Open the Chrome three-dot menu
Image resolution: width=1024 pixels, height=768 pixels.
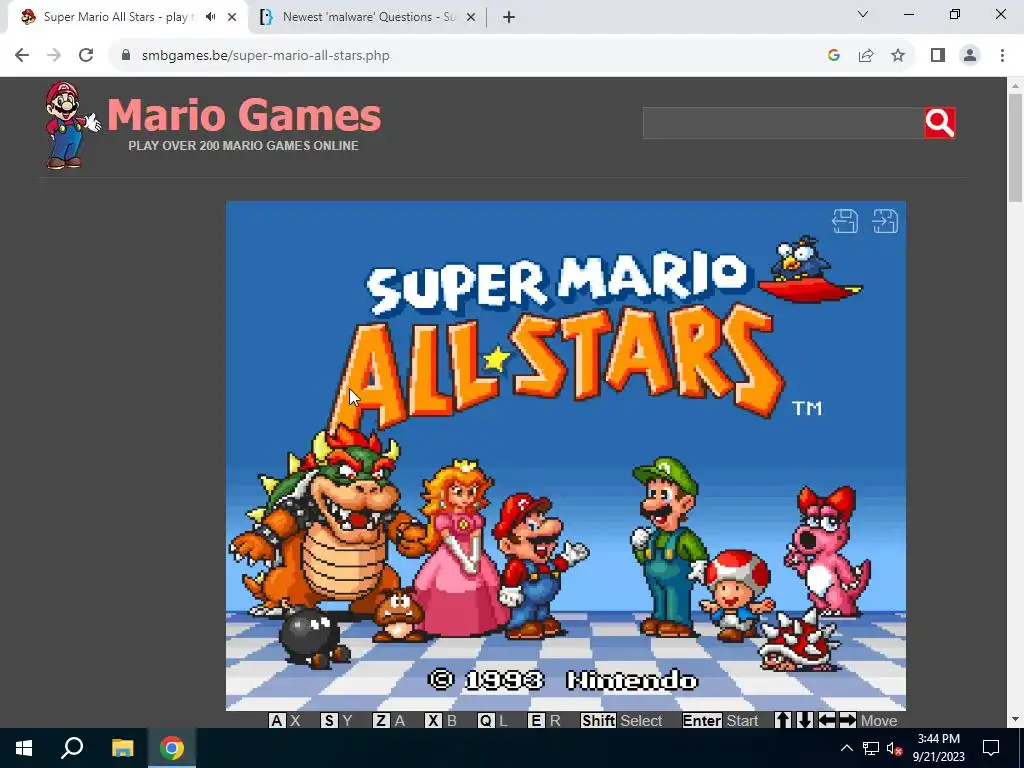point(1002,56)
